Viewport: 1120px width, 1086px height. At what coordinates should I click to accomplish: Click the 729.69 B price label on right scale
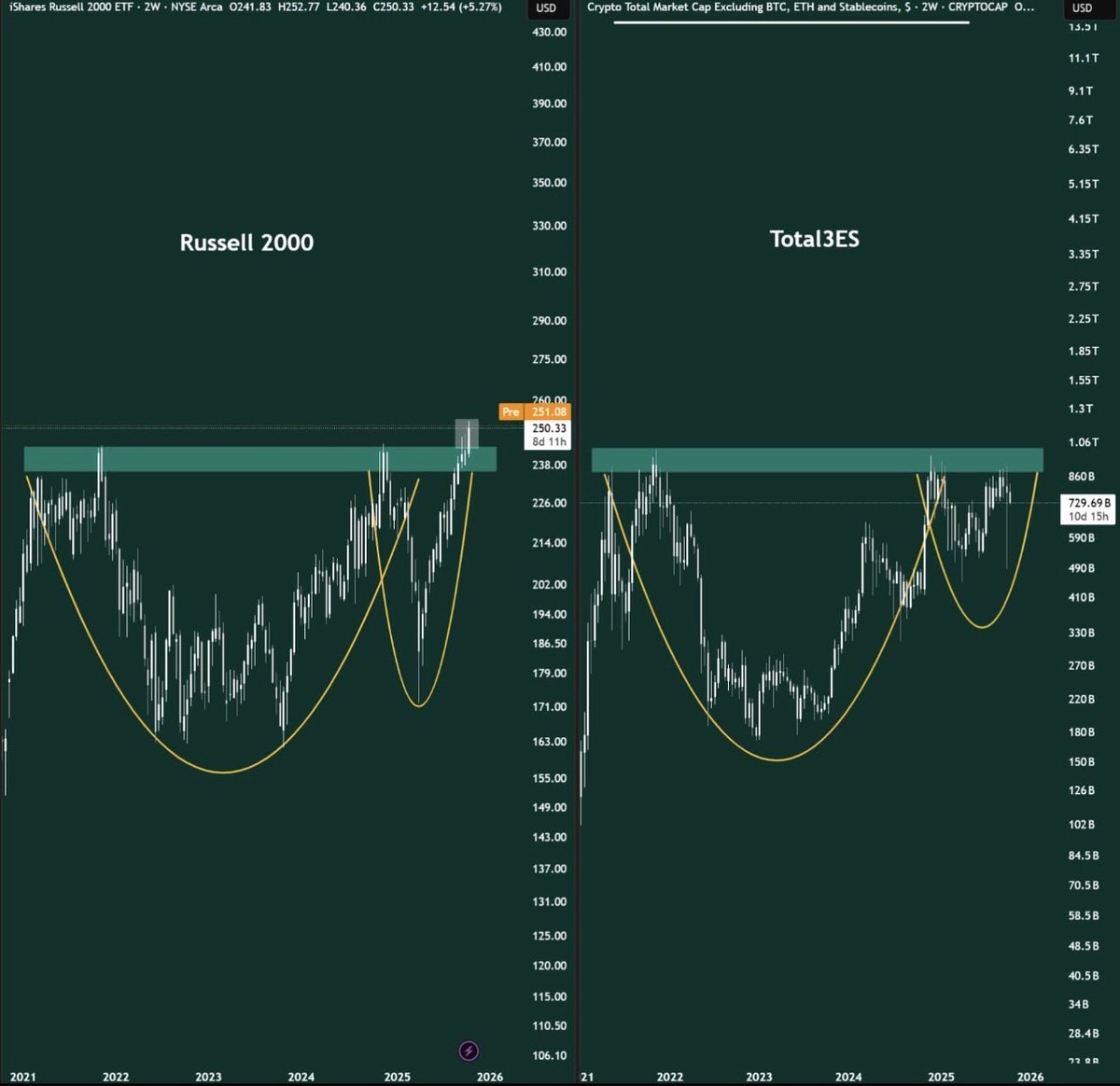pos(1088,501)
